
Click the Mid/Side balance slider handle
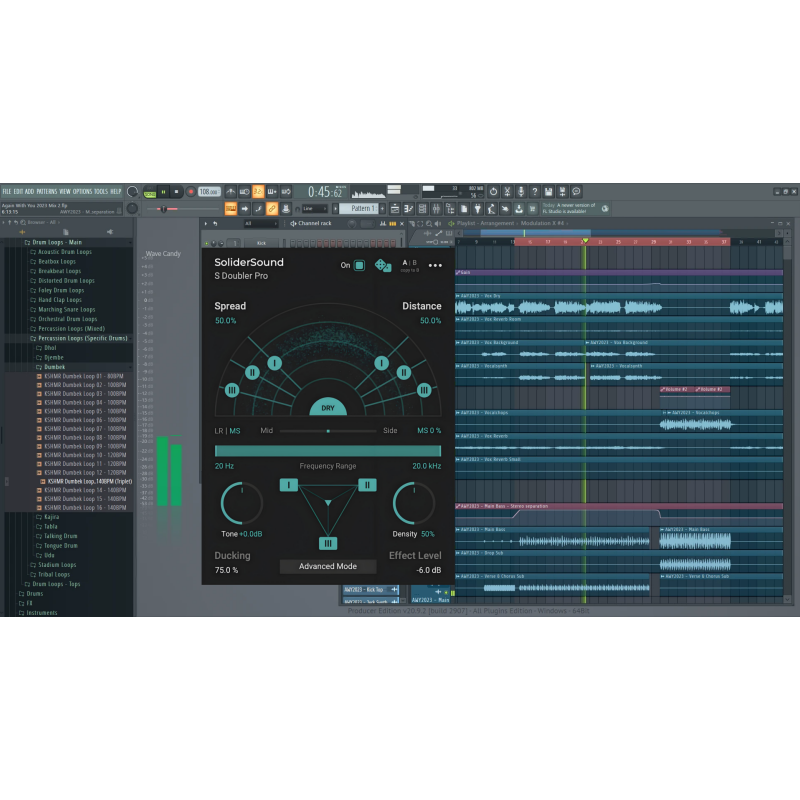pyautogui.click(x=328, y=431)
